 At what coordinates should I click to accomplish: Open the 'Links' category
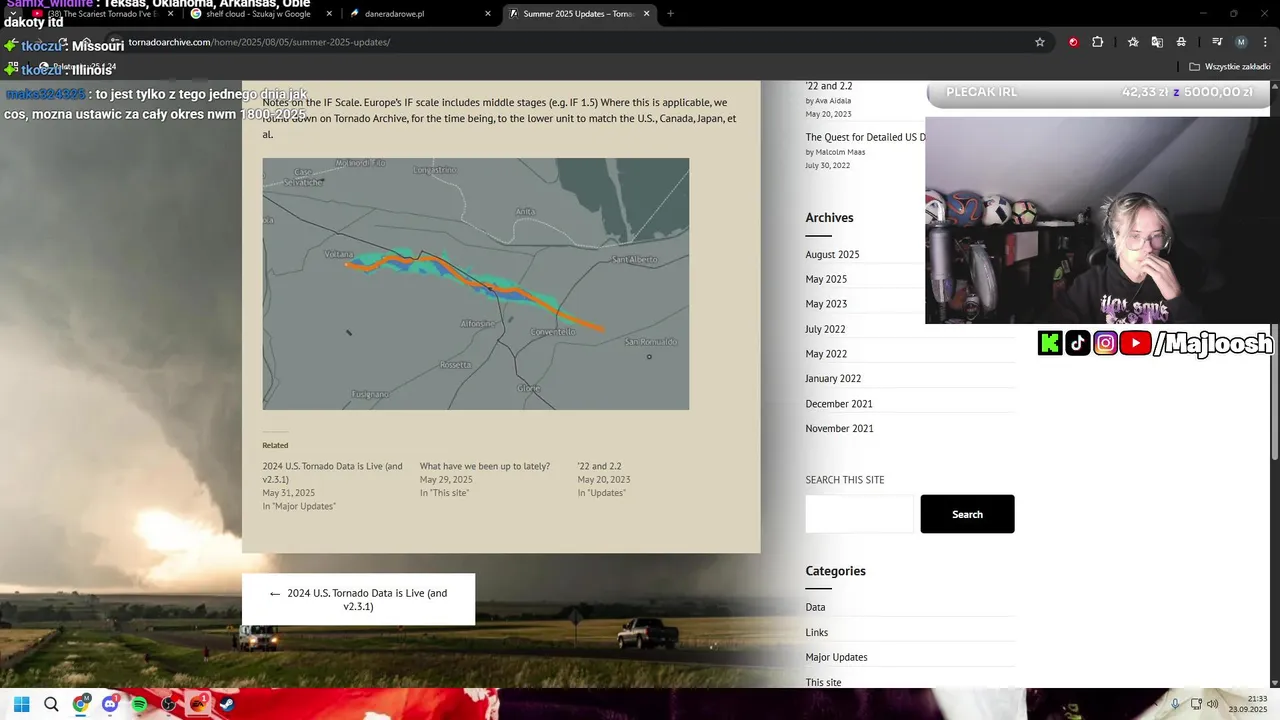(x=817, y=633)
